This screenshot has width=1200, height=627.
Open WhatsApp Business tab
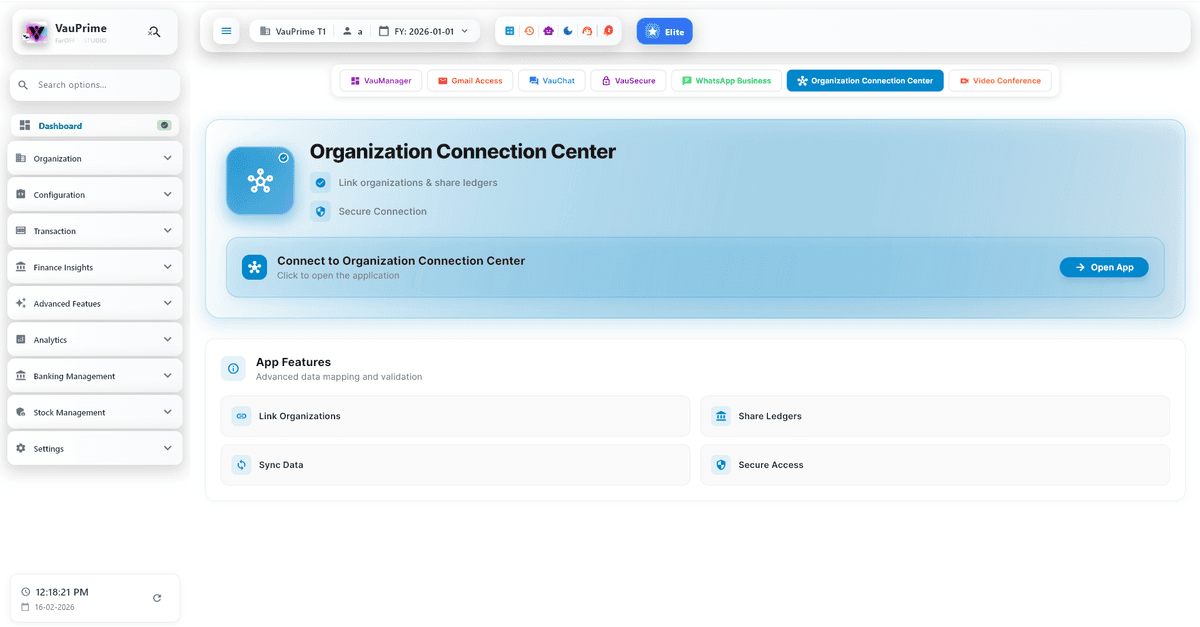pyautogui.click(x=726, y=81)
